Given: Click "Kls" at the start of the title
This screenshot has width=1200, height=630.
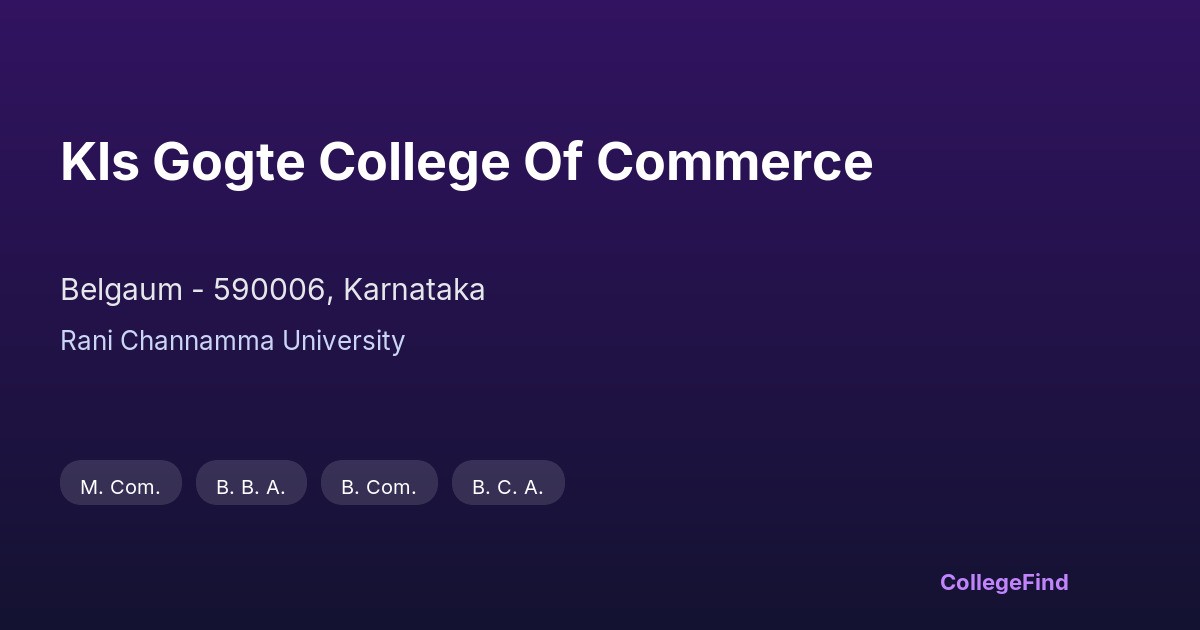Looking at the screenshot, I should pos(99,162).
